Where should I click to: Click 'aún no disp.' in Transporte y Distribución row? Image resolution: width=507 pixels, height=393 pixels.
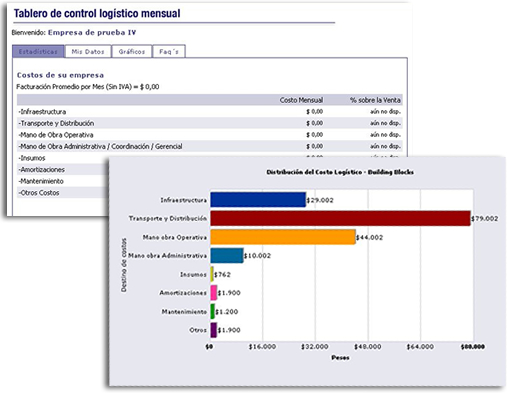coord(385,123)
